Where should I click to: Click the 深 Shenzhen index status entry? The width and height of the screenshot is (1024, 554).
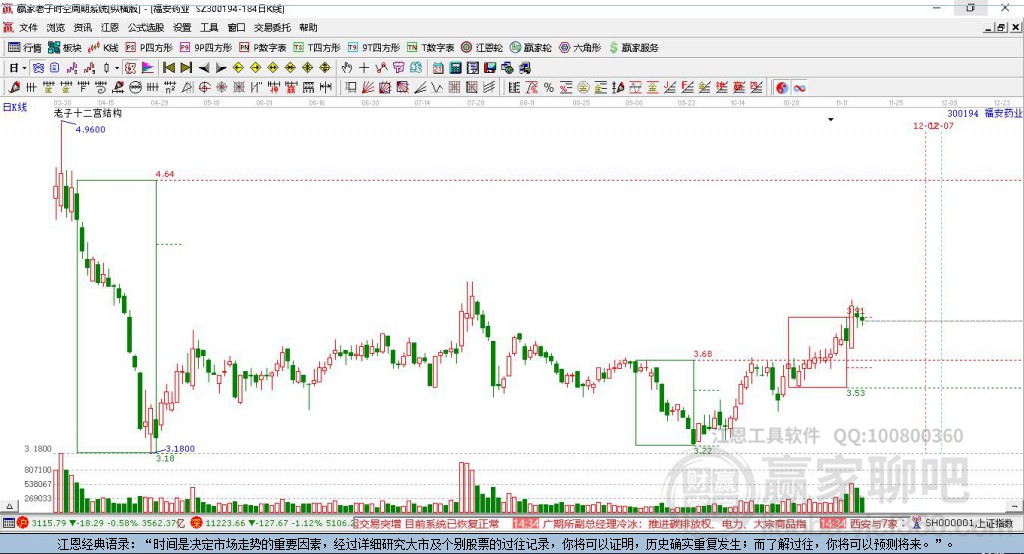point(272,523)
